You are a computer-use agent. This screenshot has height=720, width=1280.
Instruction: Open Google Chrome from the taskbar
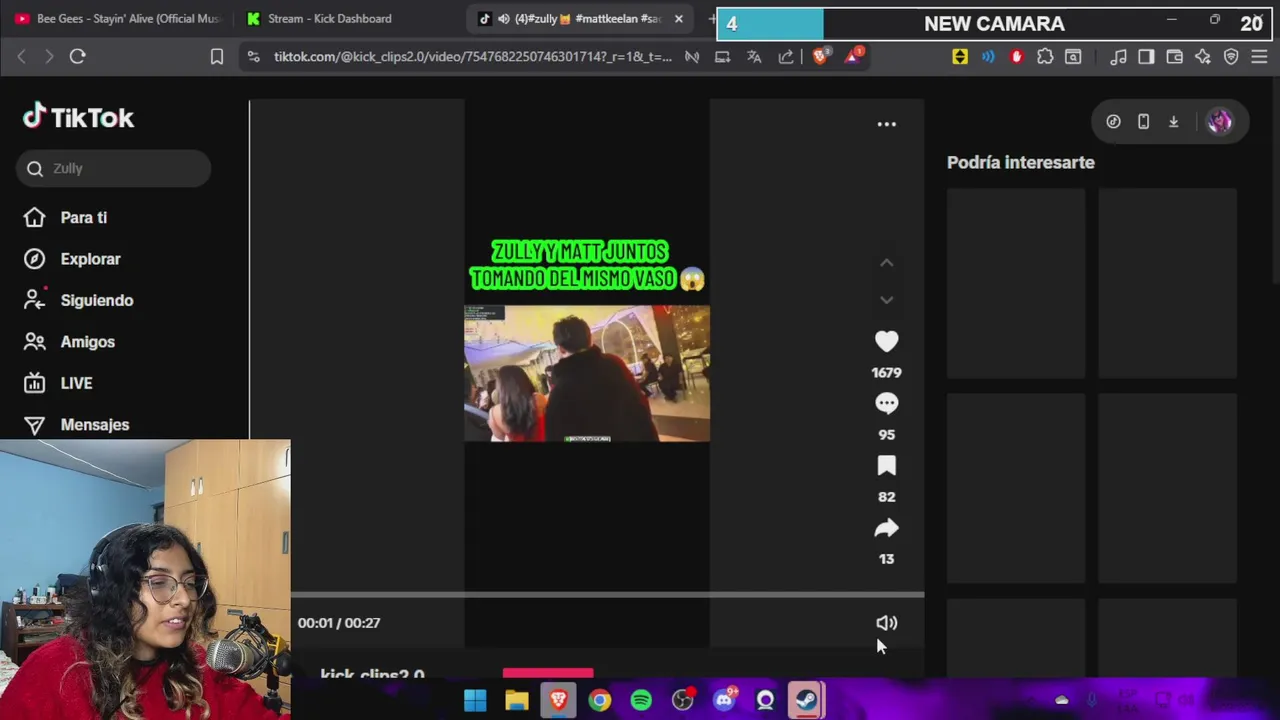pos(599,700)
